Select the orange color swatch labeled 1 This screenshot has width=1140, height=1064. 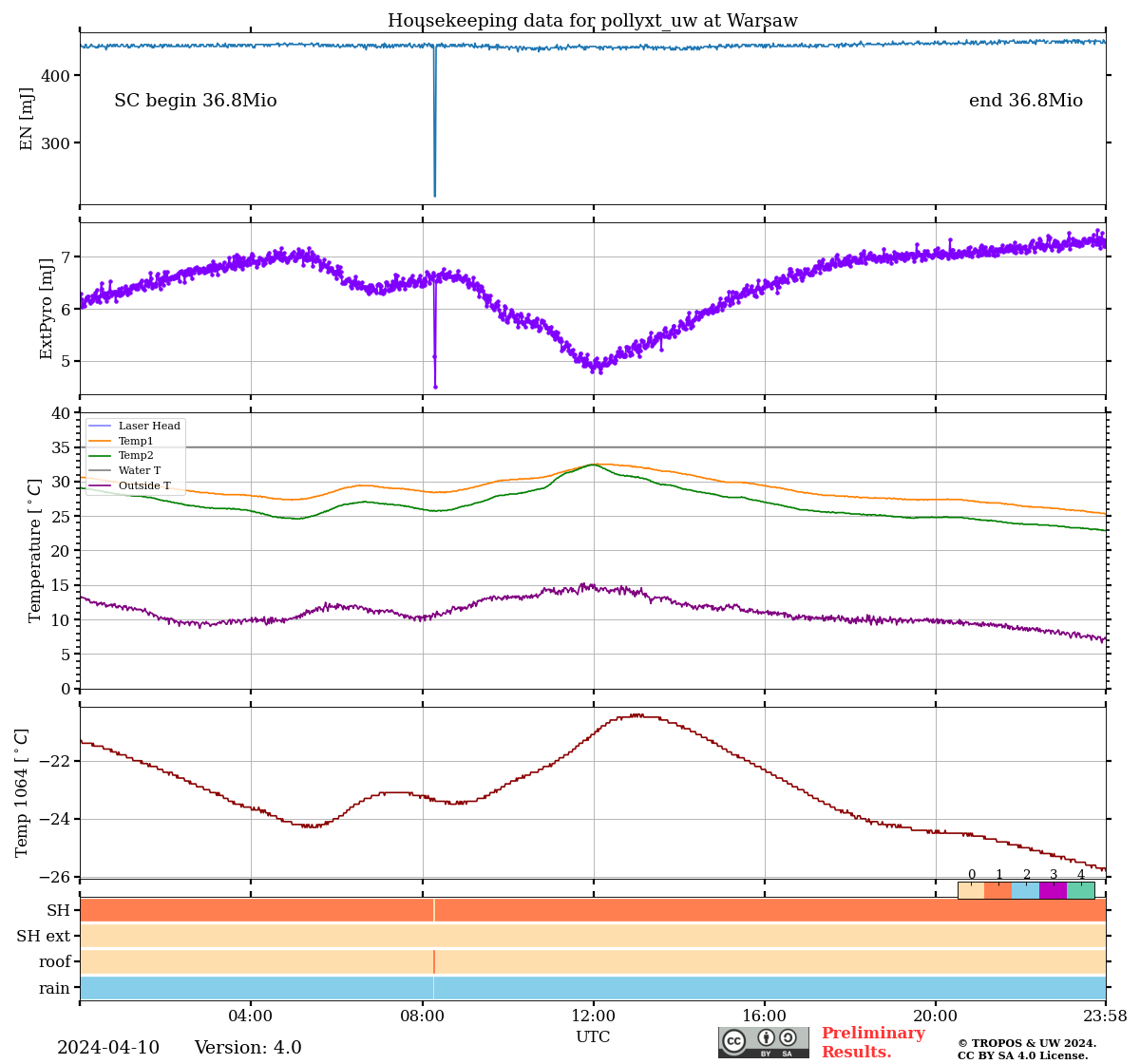click(998, 890)
